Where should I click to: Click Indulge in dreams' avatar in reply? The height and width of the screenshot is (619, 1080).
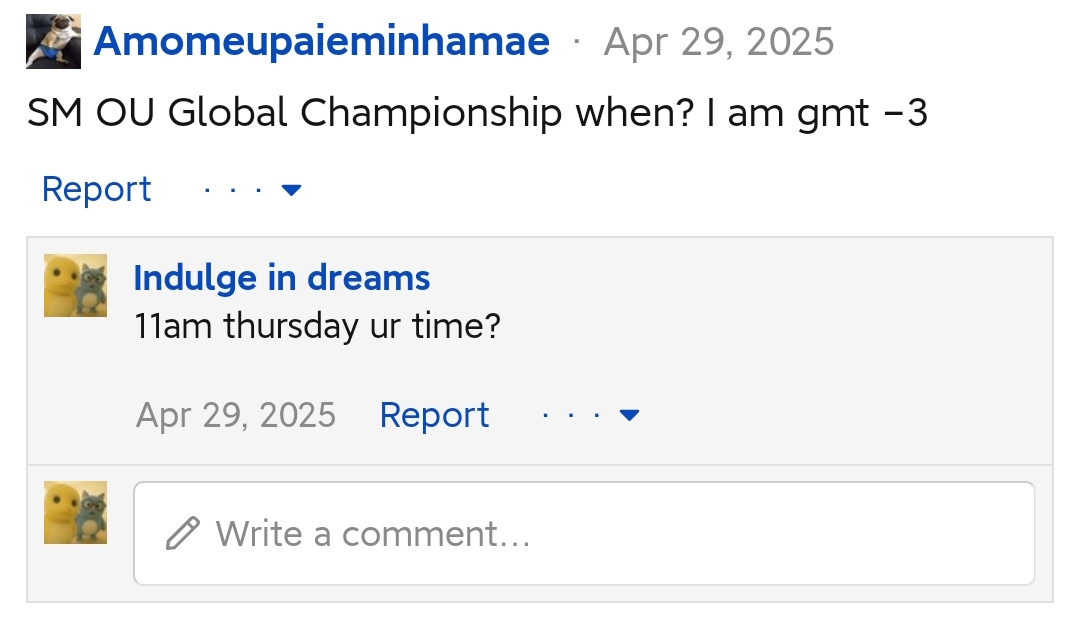pos(75,285)
